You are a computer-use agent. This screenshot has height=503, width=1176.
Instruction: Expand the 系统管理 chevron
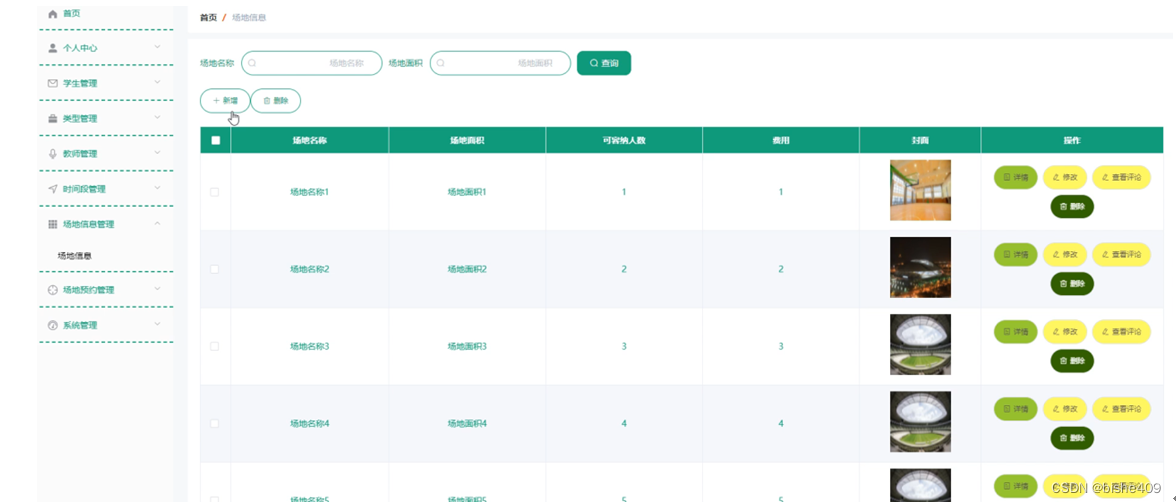(158, 324)
